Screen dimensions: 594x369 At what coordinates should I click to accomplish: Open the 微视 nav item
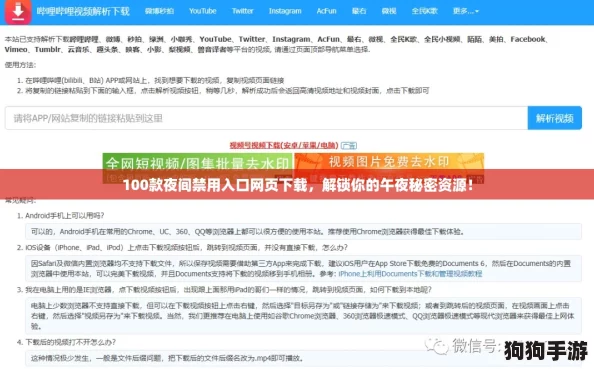[389, 11]
